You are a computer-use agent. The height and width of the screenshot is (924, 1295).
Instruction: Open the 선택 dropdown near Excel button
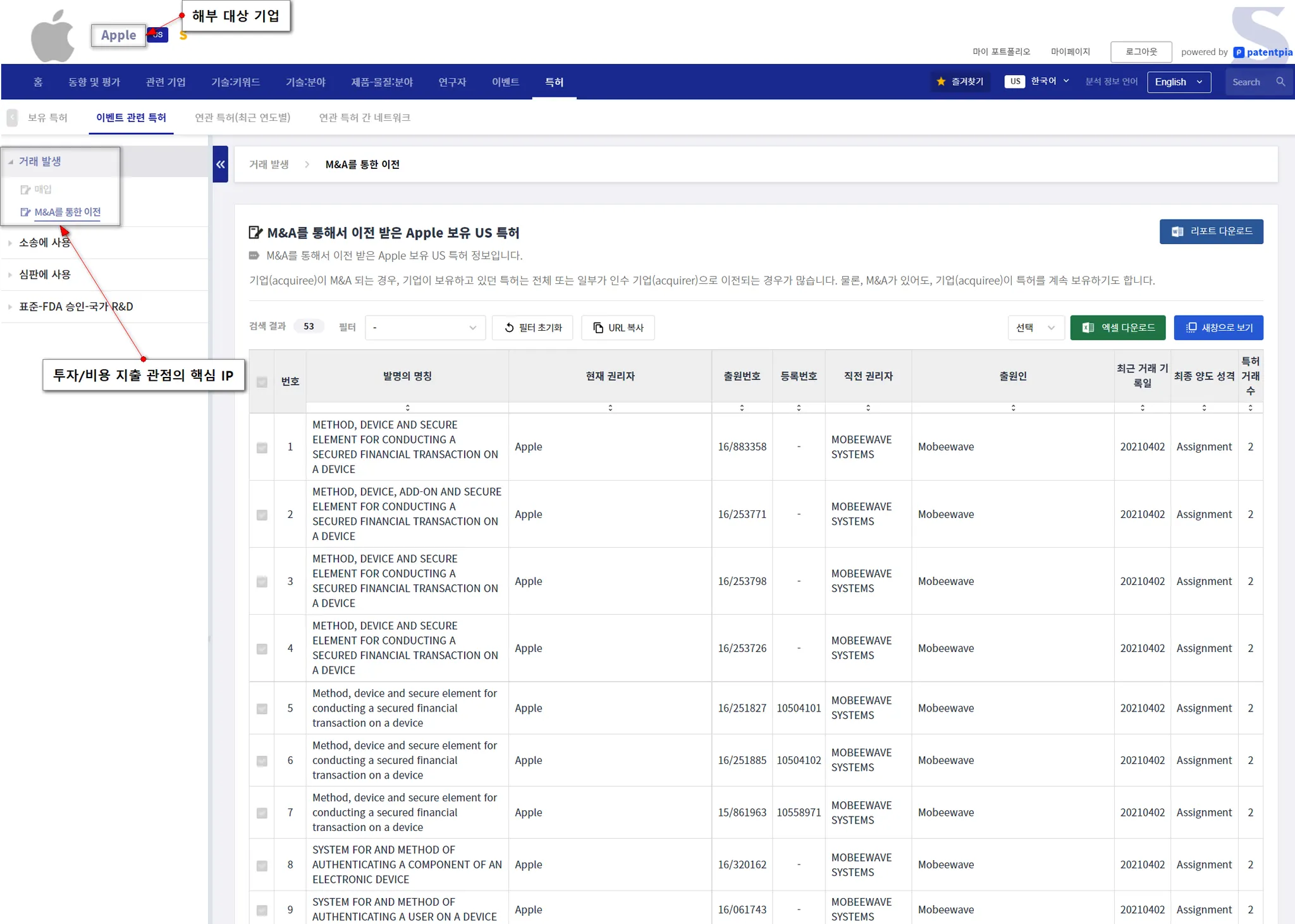tap(1035, 328)
